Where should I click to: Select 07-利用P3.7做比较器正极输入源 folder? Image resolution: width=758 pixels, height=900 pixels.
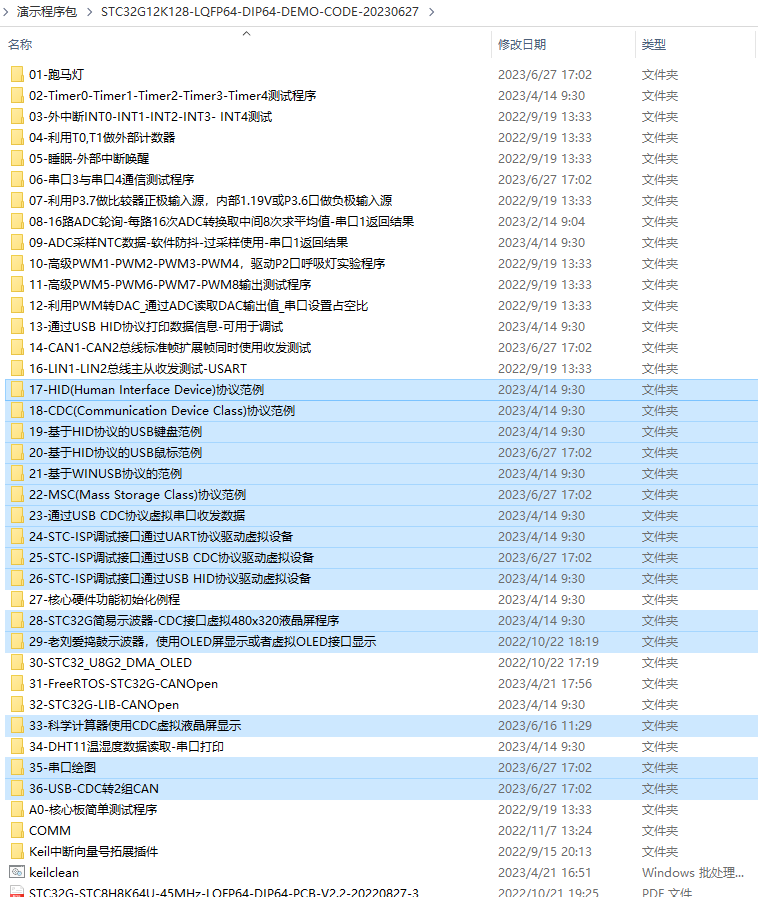pos(211,201)
